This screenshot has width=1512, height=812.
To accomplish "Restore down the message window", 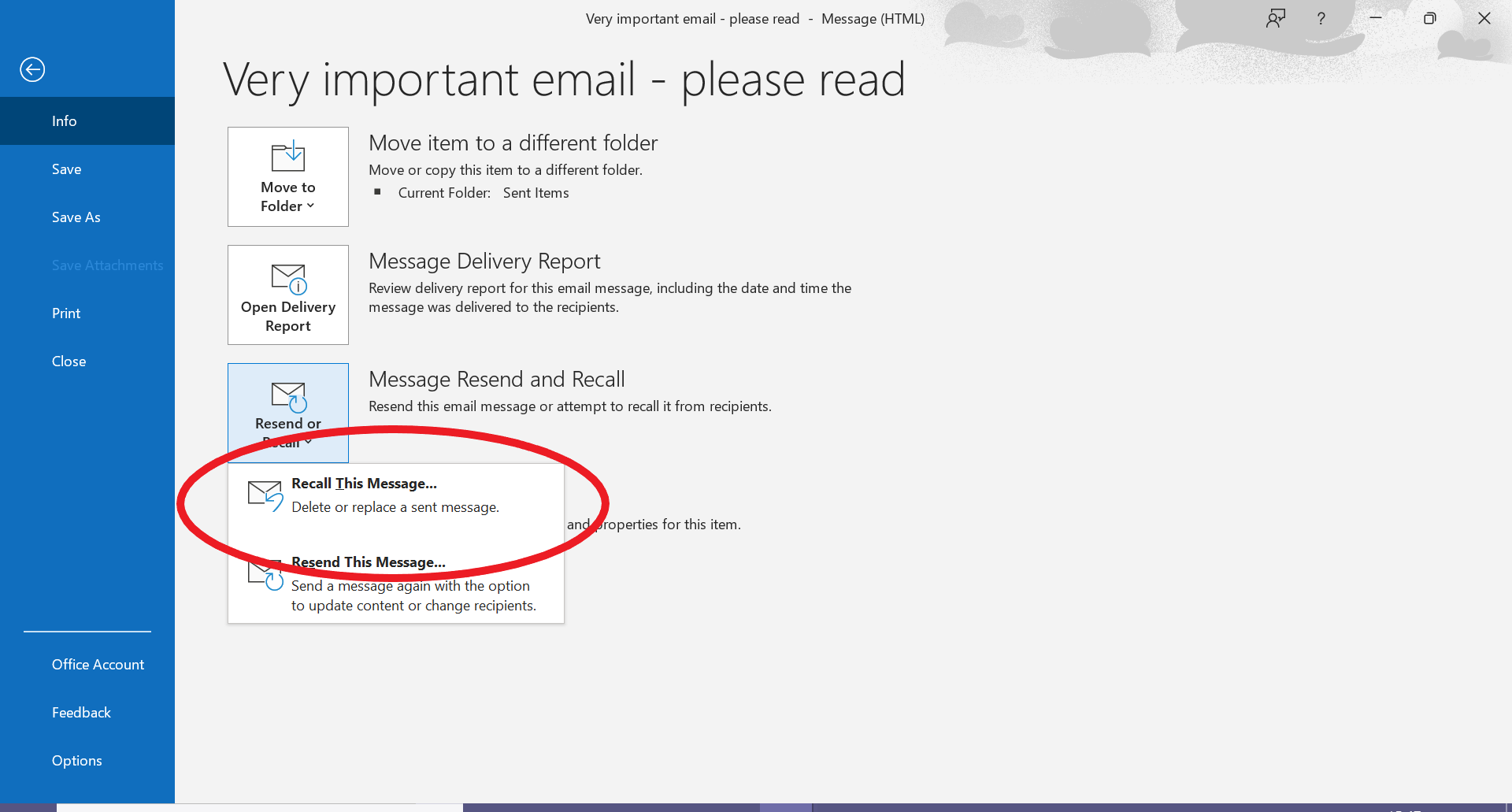I will (1430, 18).
